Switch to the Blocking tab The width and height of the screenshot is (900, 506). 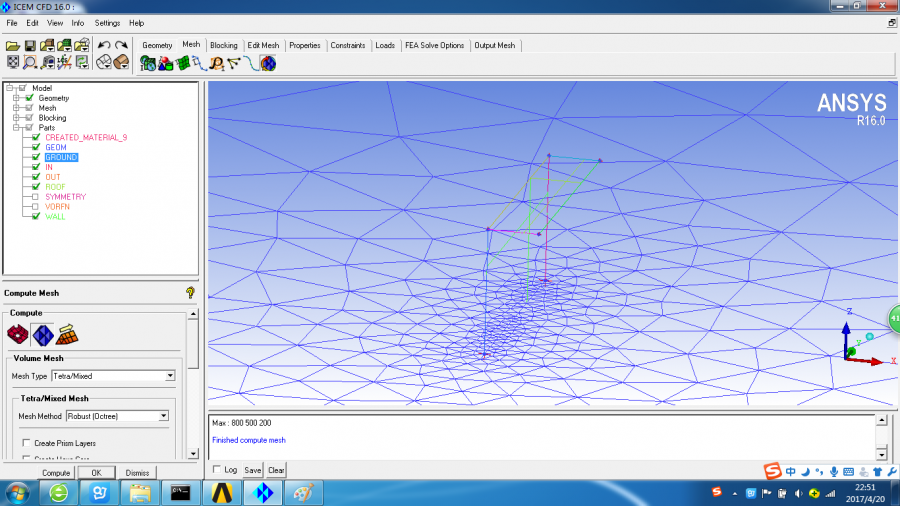coord(223,45)
